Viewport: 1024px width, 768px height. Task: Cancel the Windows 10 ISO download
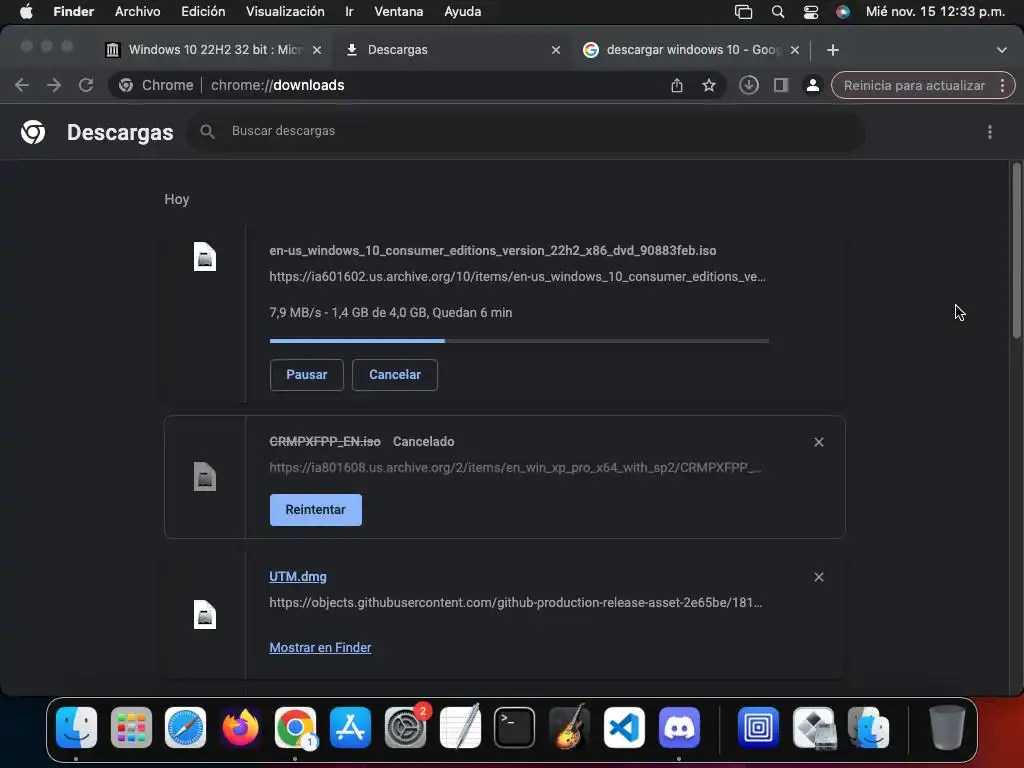394,375
